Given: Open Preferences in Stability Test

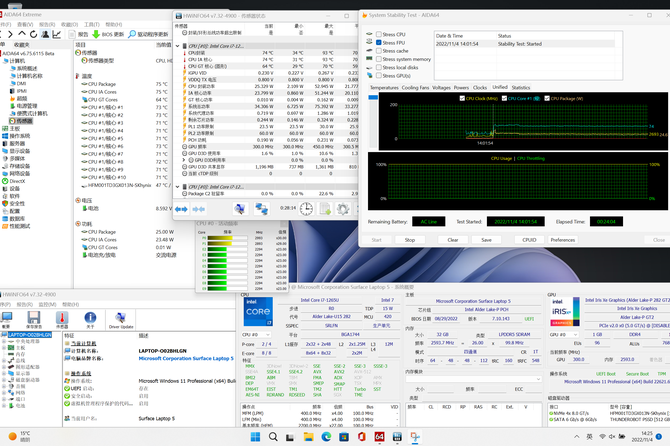Looking at the screenshot, I should click(562, 240).
